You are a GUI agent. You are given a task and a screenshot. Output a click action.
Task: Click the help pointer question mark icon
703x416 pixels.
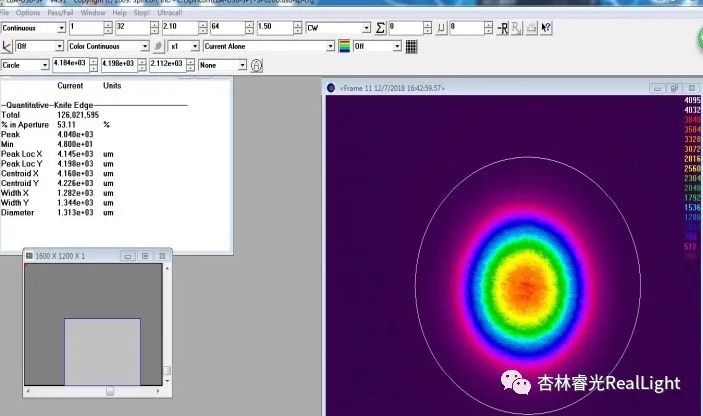click(546, 28)
